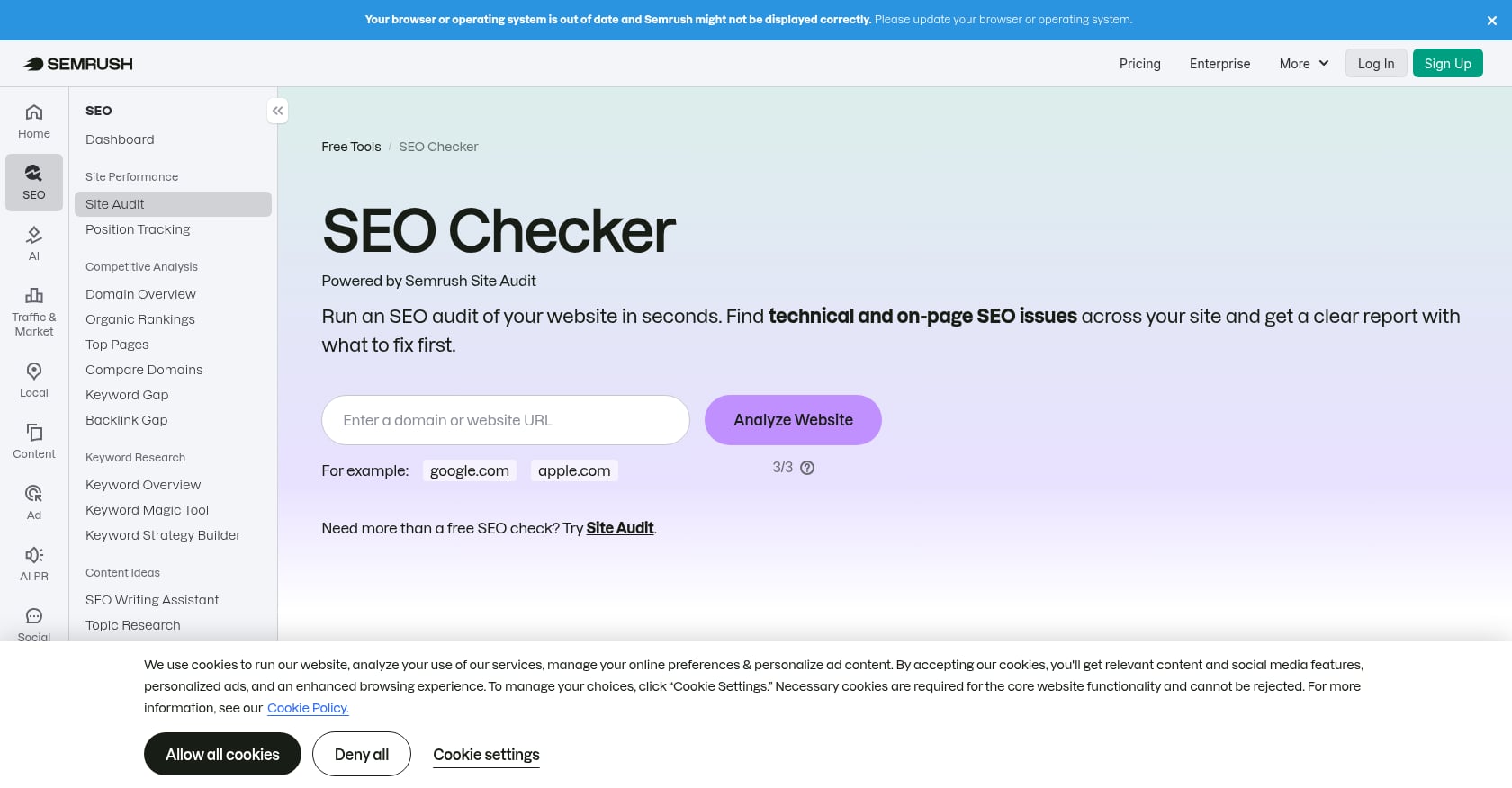Open Cookie settings
This screenshot has height=788, width=1512.
coord(486,755)
